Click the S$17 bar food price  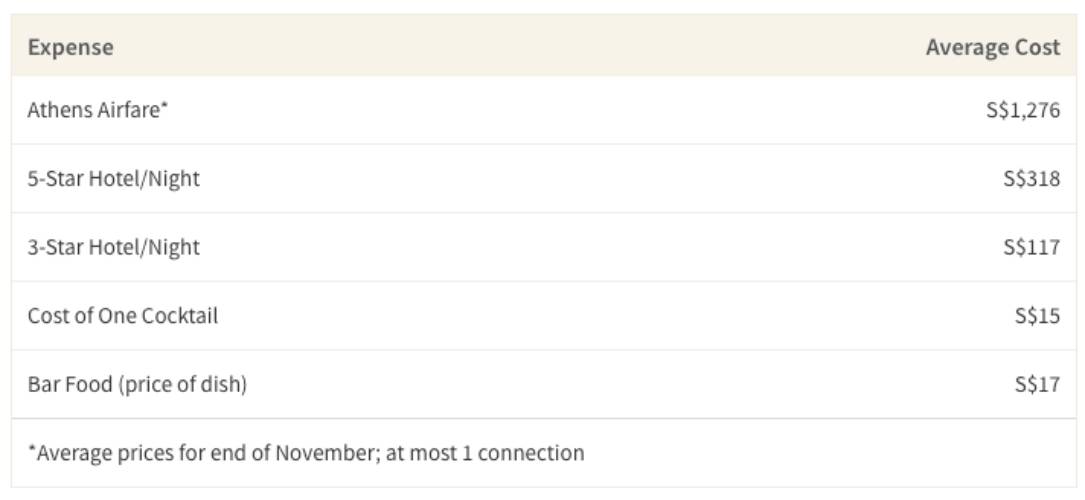[1036, 384]
